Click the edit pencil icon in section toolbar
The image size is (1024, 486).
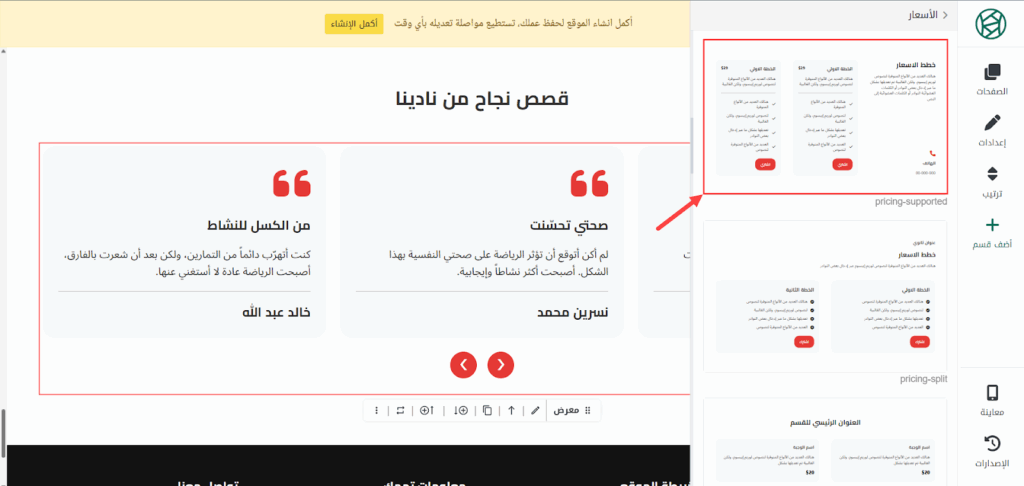tap(536, 410)
